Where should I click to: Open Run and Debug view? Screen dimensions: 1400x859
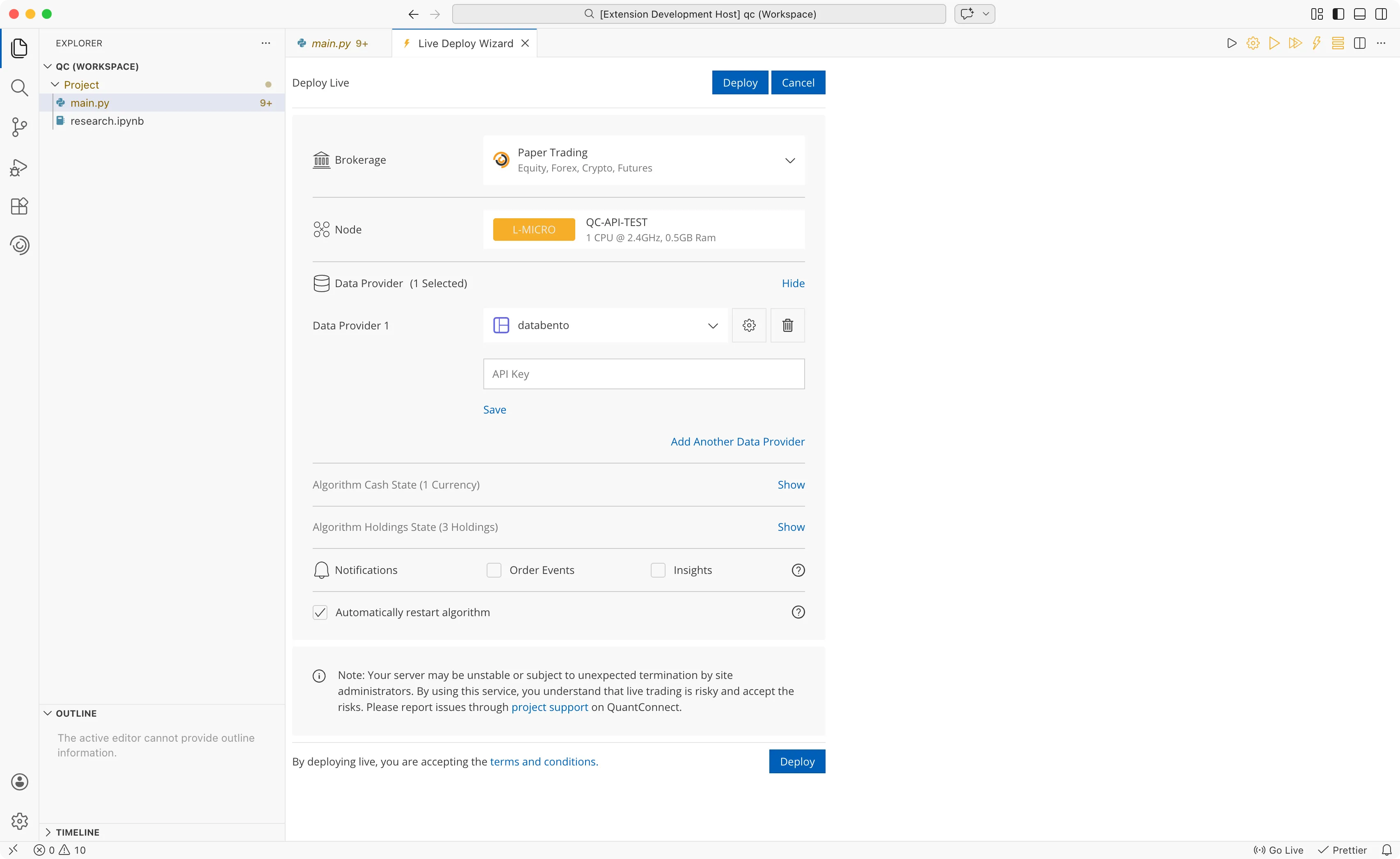(x=19, y=167)
